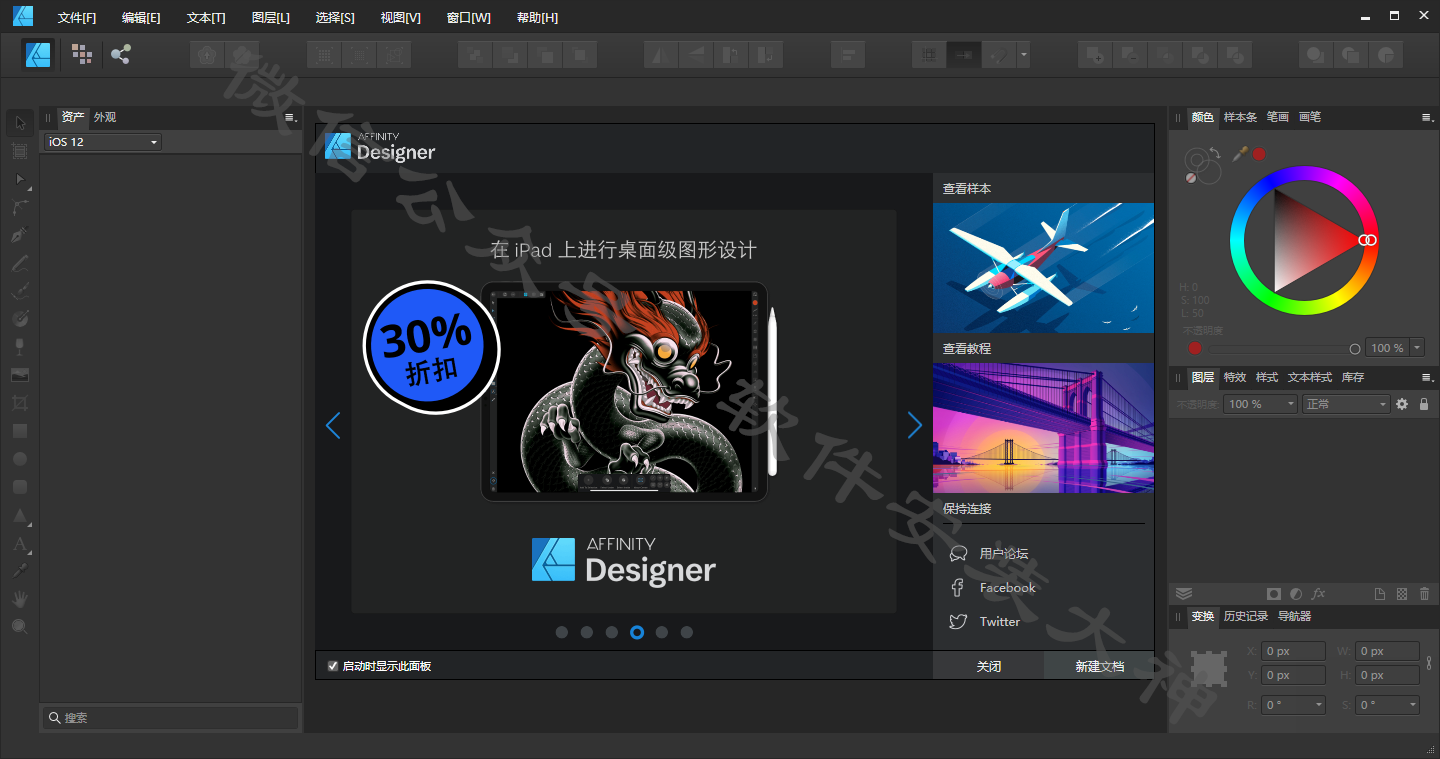Image resolution: width=1440 pixels, height=759 pixels.
Task: Select the Pencil tool
Action: click(20, 263)
